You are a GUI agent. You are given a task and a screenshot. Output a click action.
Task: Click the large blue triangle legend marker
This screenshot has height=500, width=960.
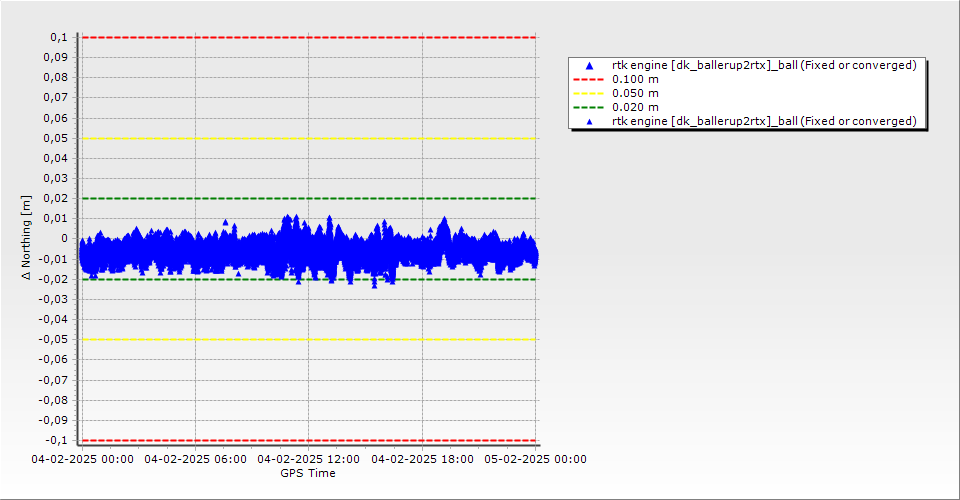(590, 65)
